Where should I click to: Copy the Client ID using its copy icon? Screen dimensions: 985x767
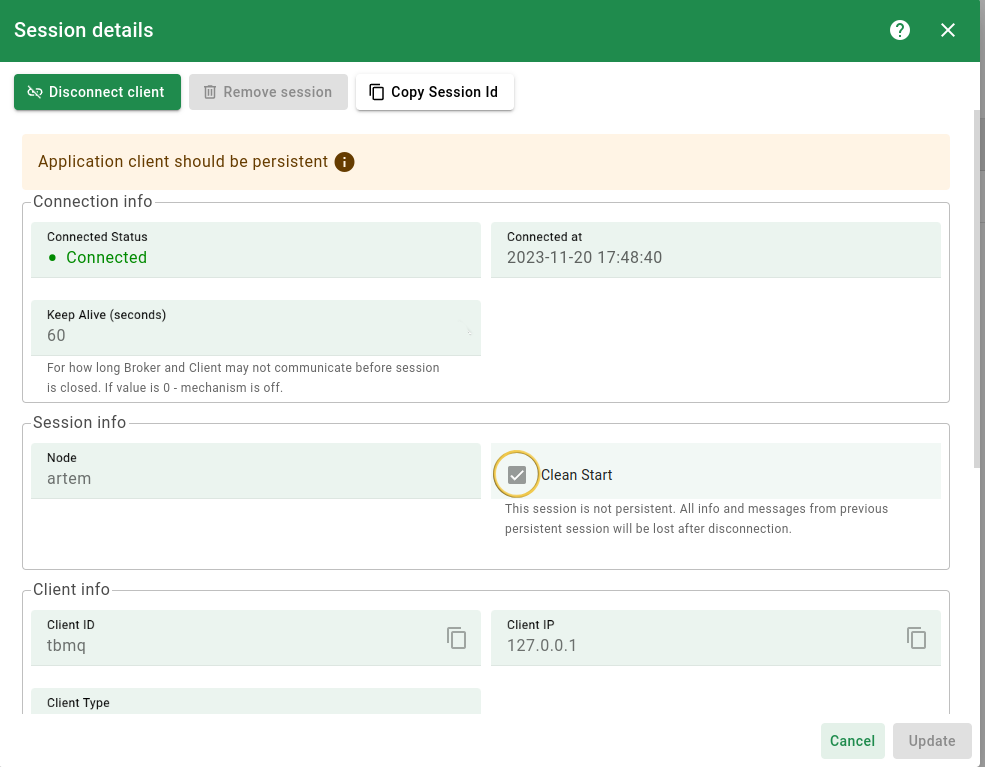tap(457, 638)
